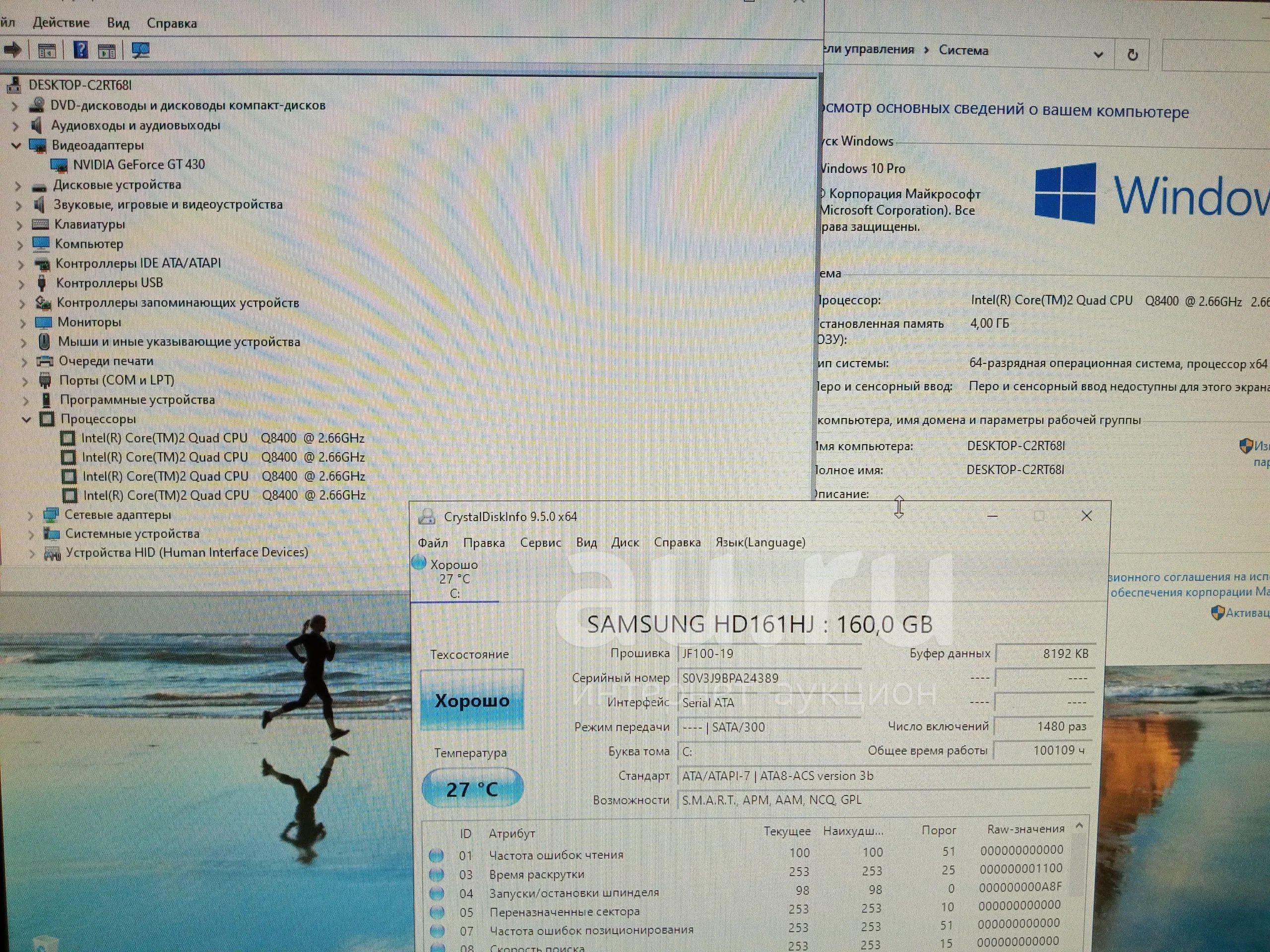Click the Хорошо health status button
Screen dimensions: 1270x952
[x=472, y=700]
